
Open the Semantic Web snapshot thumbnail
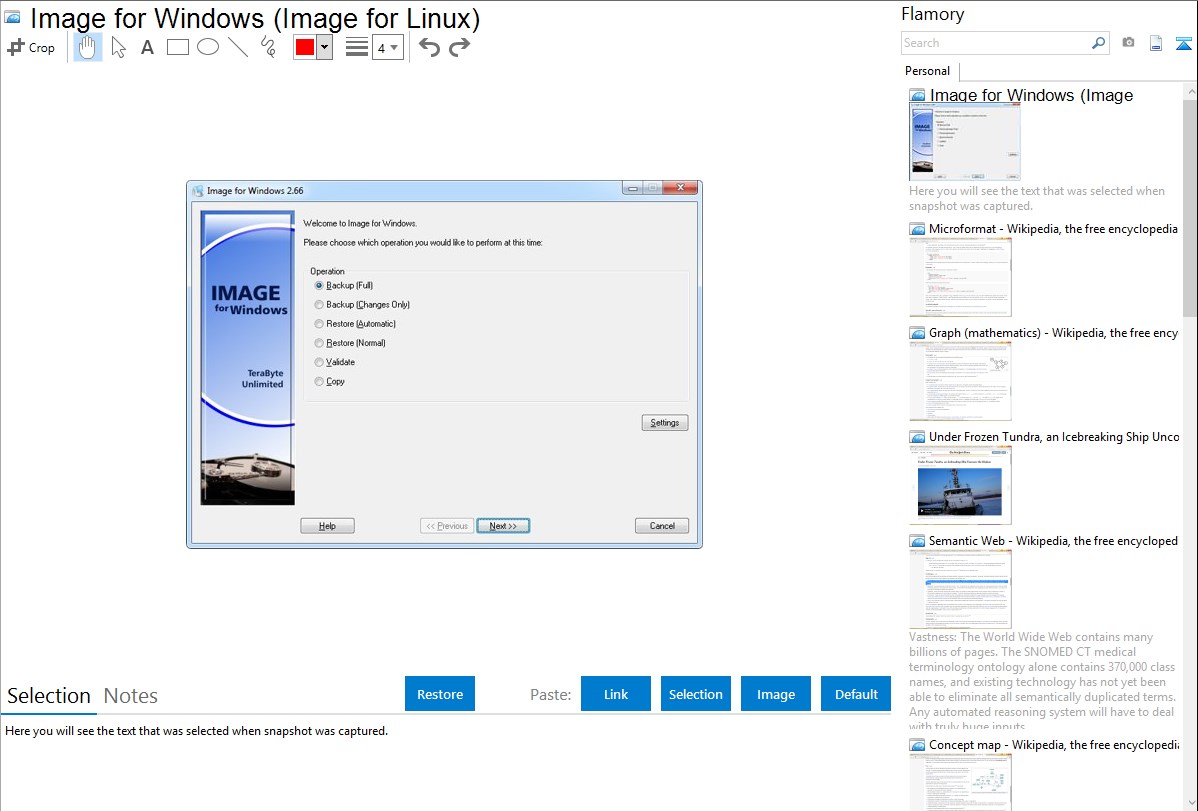pos(960,589)
